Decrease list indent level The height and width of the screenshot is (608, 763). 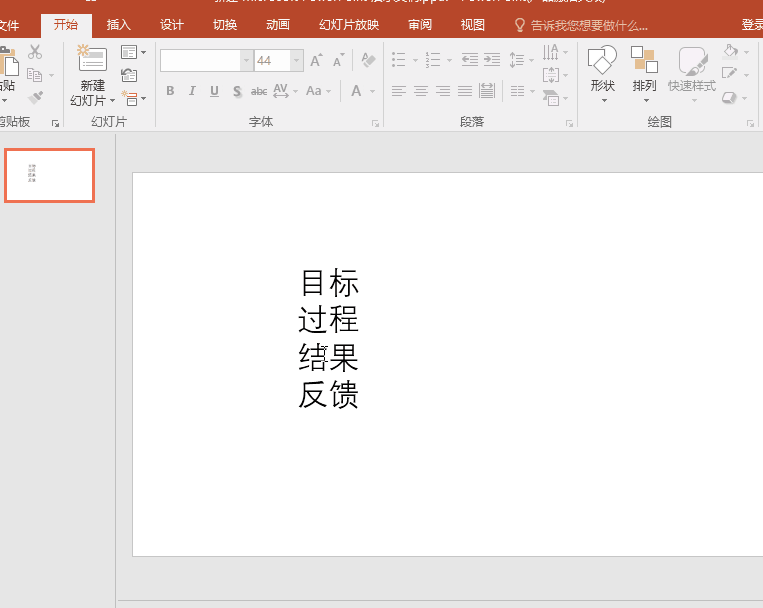point(470,60)
